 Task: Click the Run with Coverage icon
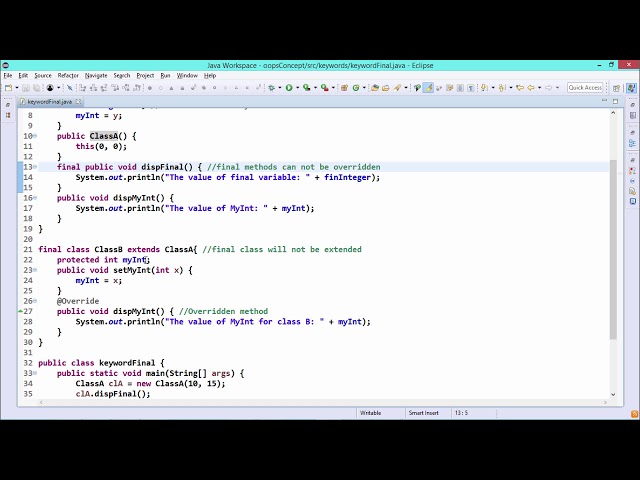307,88
